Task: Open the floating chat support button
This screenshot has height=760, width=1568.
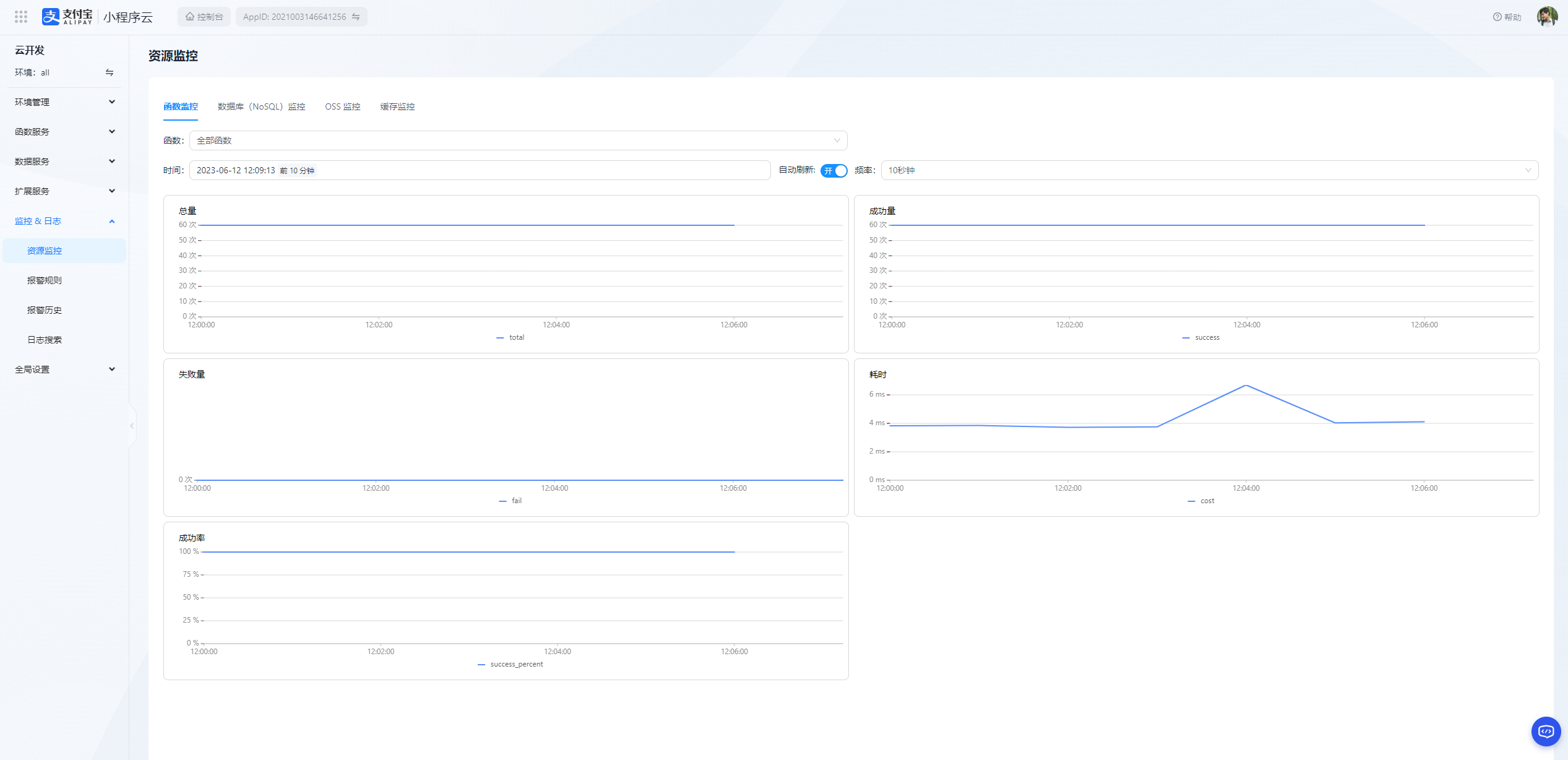Action: coord(1546,732)
